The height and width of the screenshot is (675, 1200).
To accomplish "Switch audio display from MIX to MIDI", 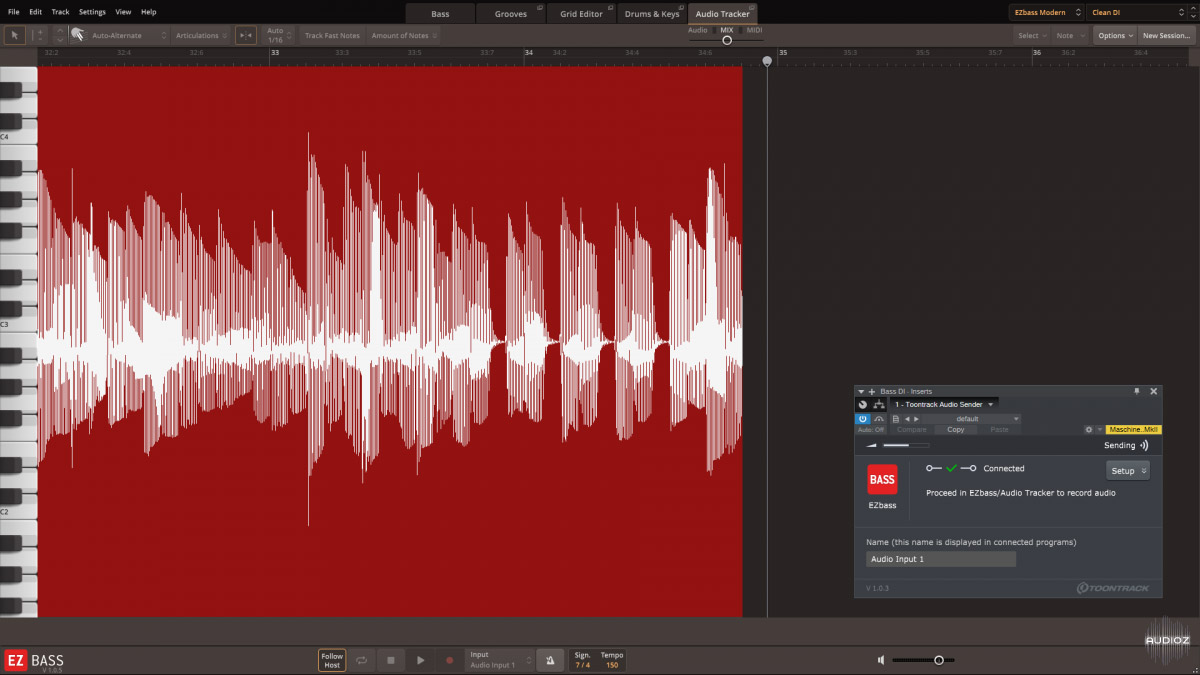I will (753, 31).
